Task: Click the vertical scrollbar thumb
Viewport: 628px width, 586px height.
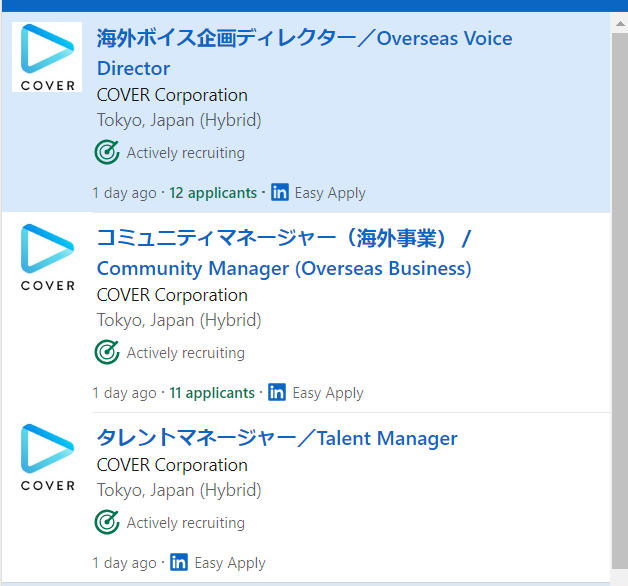Action: pos(620,300)
